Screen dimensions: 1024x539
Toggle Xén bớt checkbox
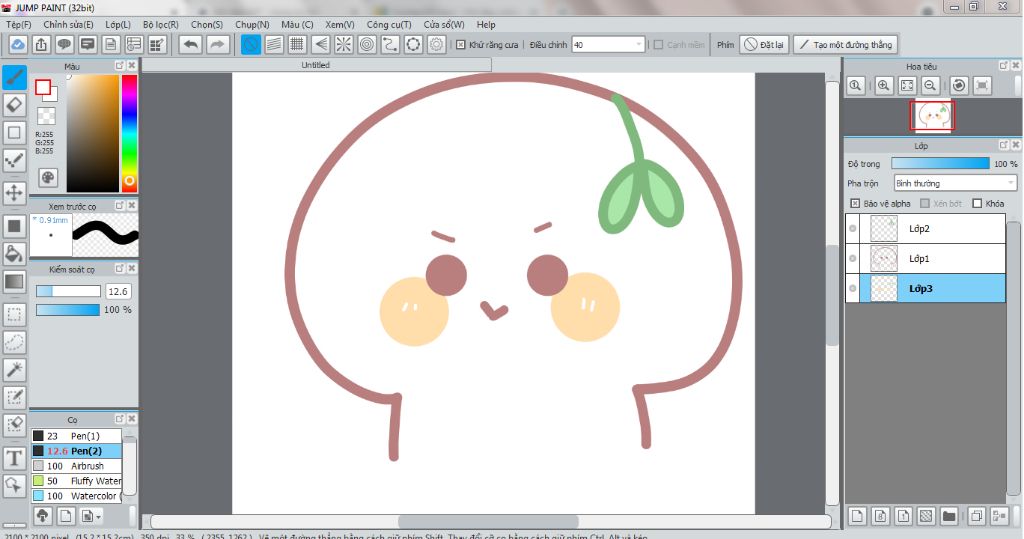click(925, 203)
